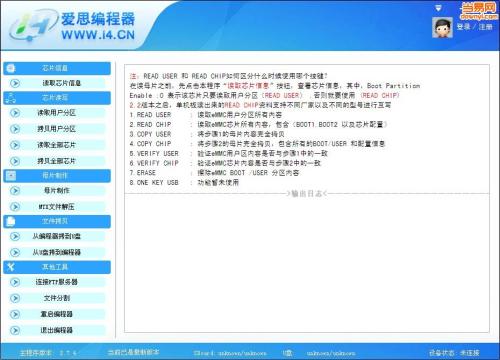Click the 注册 register link
Screen dimensions: 500x360
[x=486, y=27]
